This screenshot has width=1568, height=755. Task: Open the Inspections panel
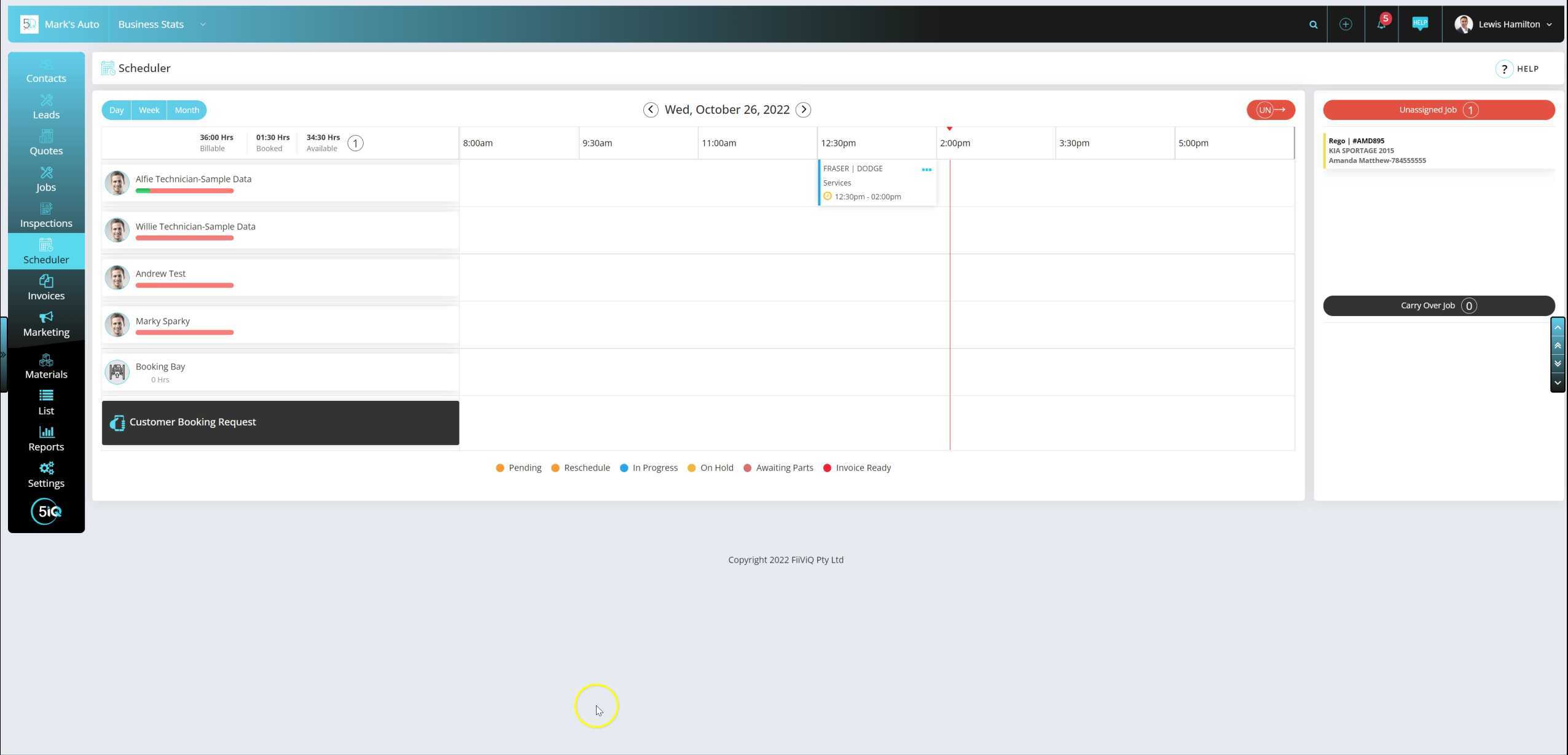(x=45, y=214)
